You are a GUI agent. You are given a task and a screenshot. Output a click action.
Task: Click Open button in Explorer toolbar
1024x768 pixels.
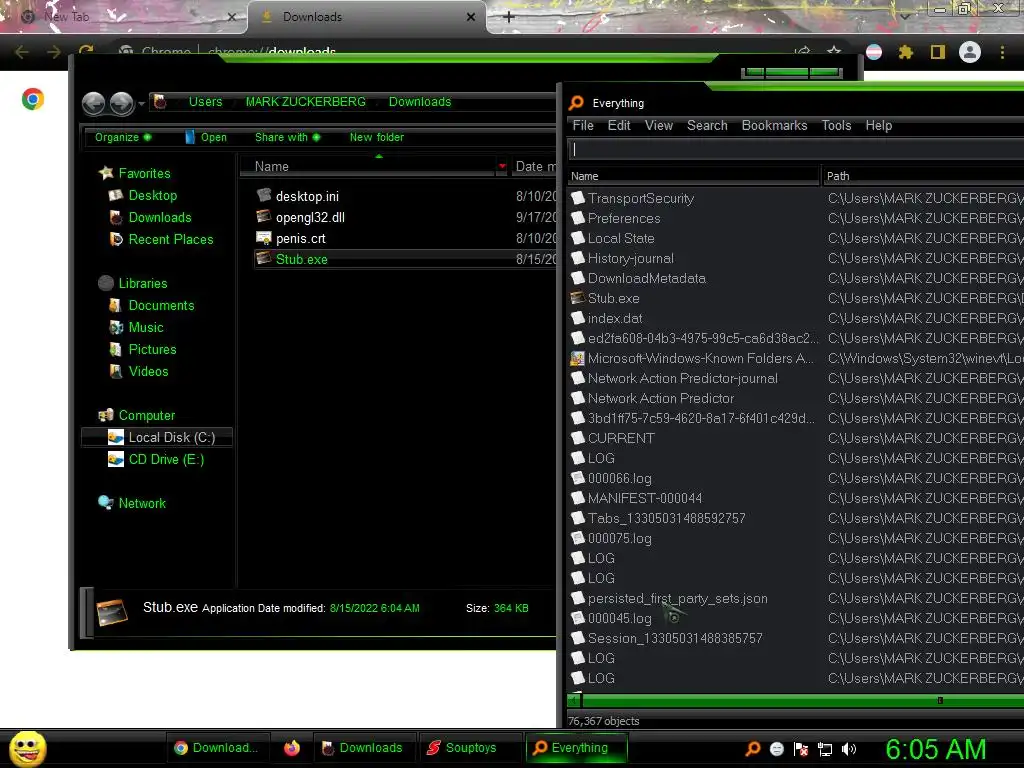click(206, 137)
